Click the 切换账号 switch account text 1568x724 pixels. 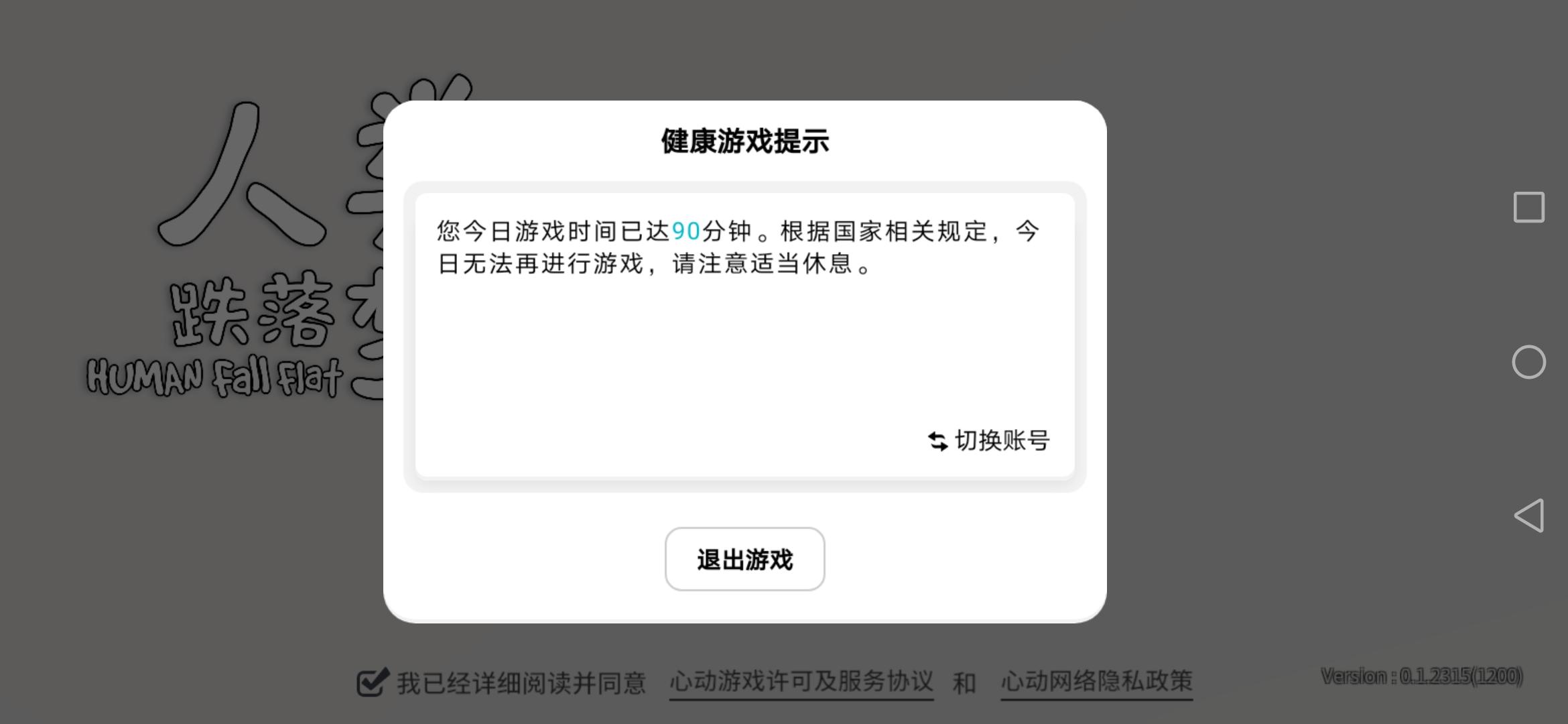pyautogui.click(x=1002, y=440)
